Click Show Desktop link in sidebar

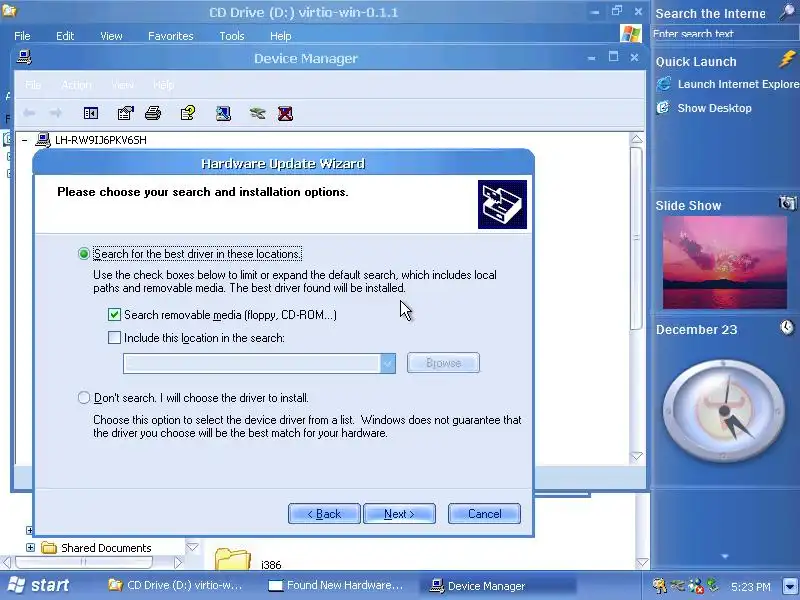pyautogui.click(x=714, y=108)
